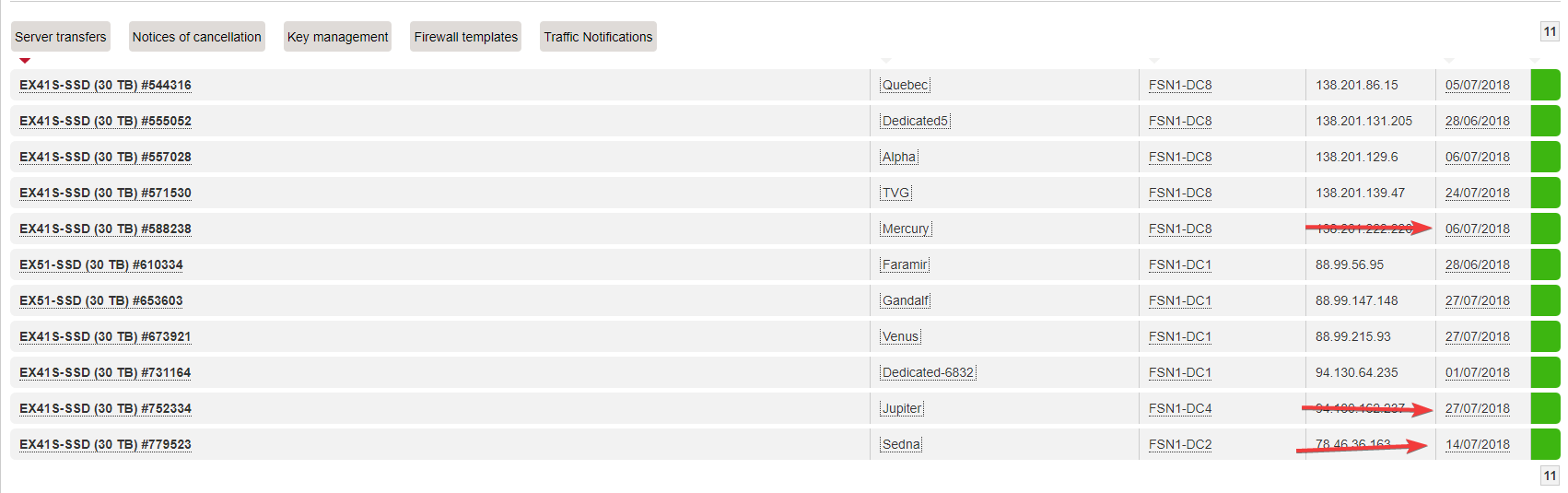Sort by server name using its column arrow

[x=886, y=61]
